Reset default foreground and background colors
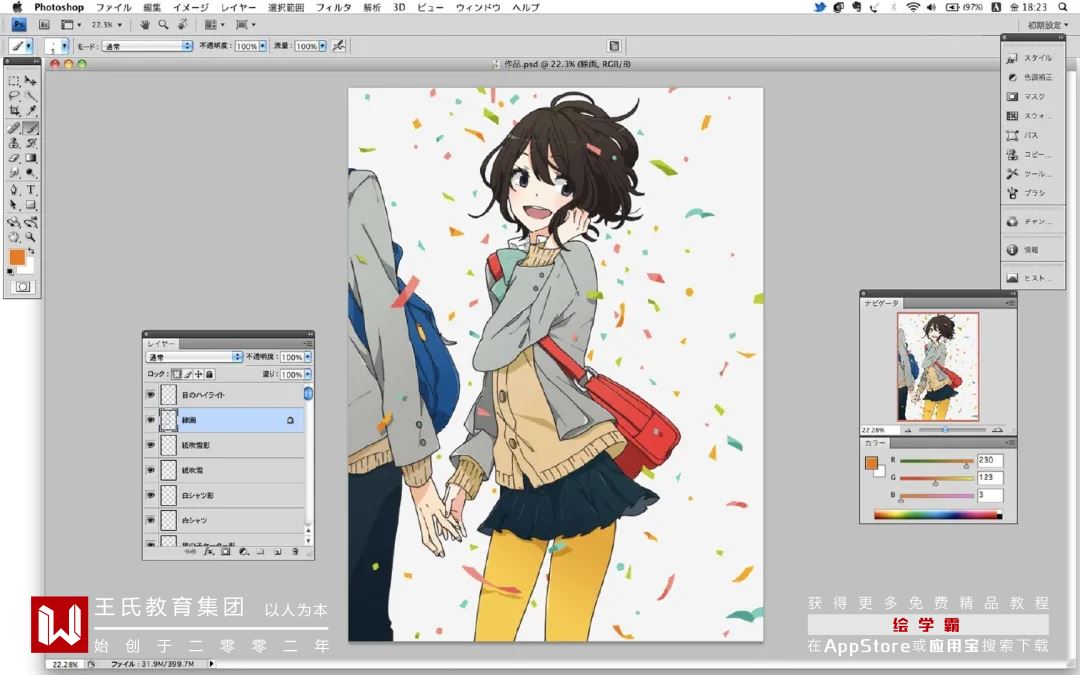Screen dimensions: 1080x675 pyautogui.click(x=10, y=271)
